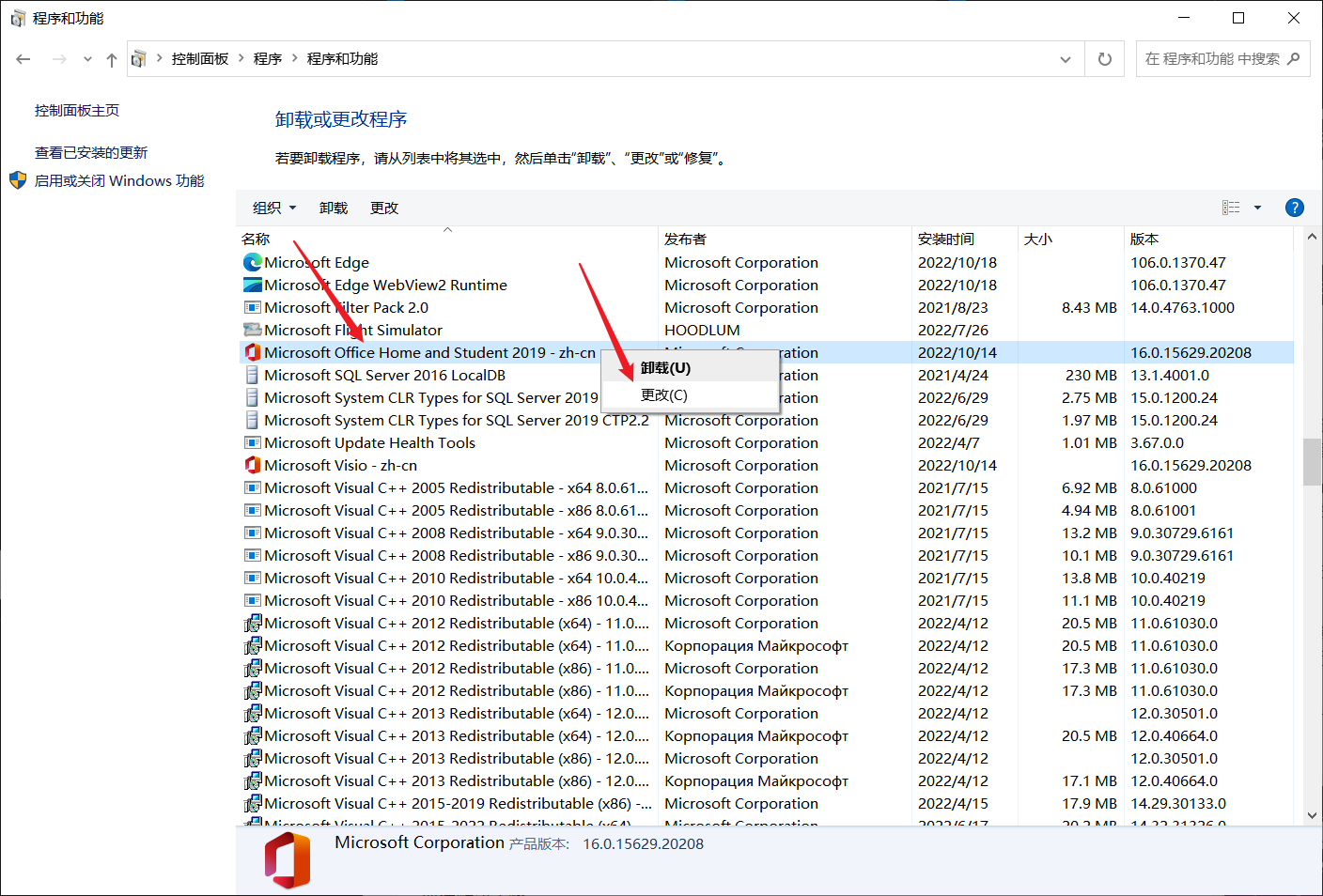Click the large Office logo in details pane
This screenshot has width=1323, height=896.
pyautogui.click(x=288, y=860)
